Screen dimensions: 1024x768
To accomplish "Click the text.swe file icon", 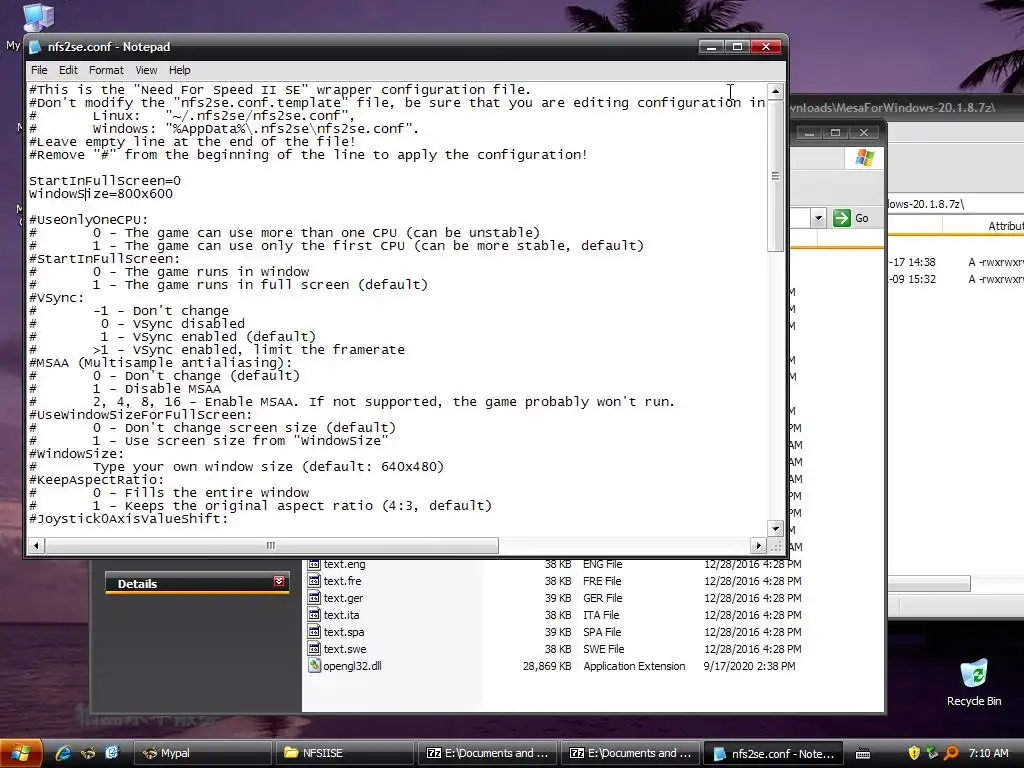I will click(x=314, y=648).
